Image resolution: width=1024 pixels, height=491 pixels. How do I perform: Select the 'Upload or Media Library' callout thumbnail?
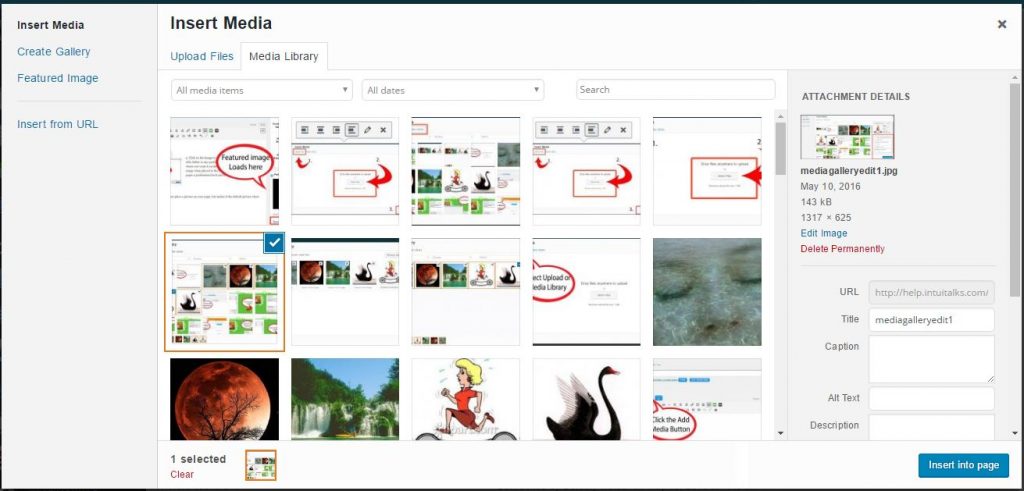(586, 292)
